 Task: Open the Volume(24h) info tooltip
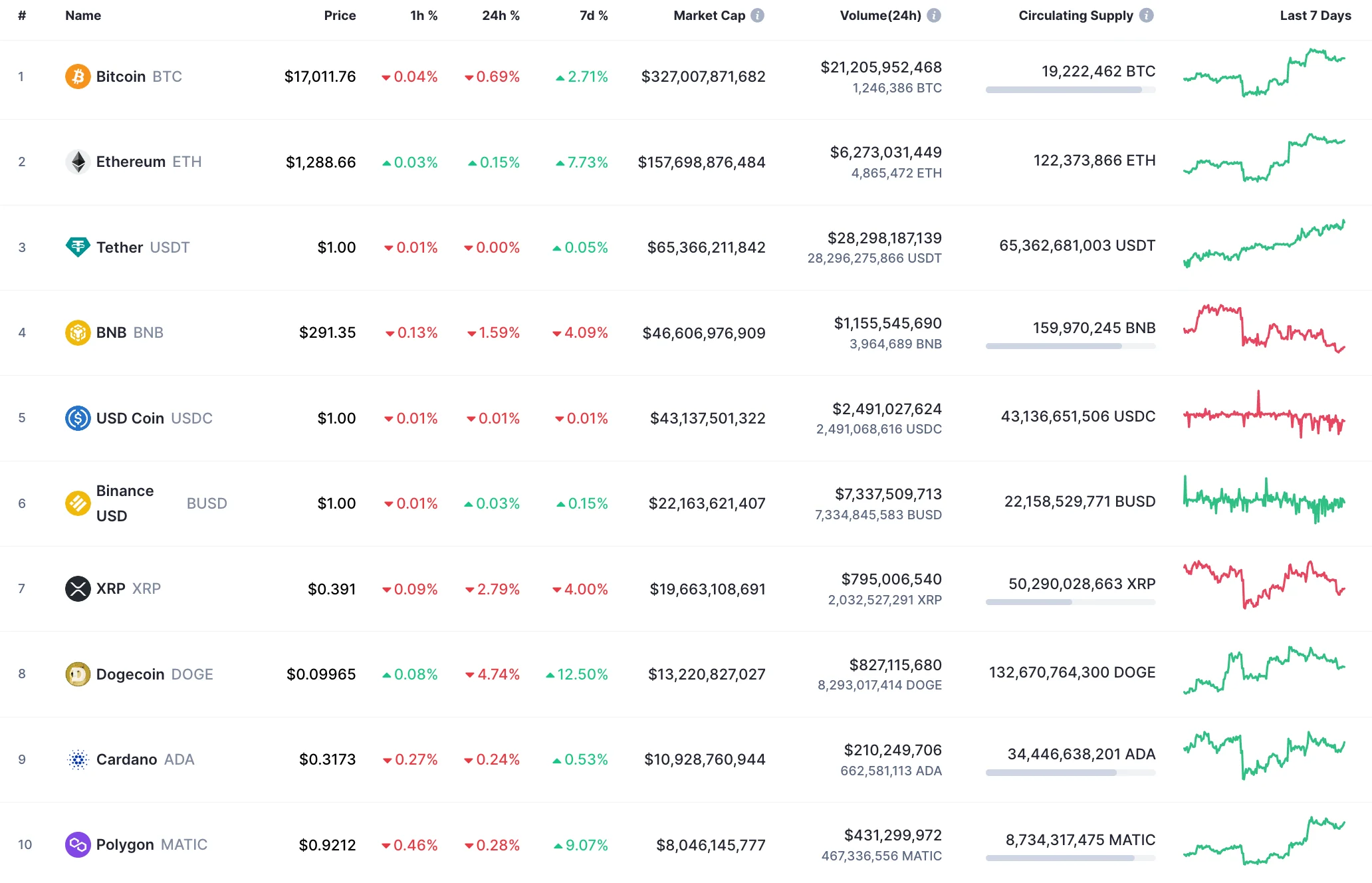[935, 15]
